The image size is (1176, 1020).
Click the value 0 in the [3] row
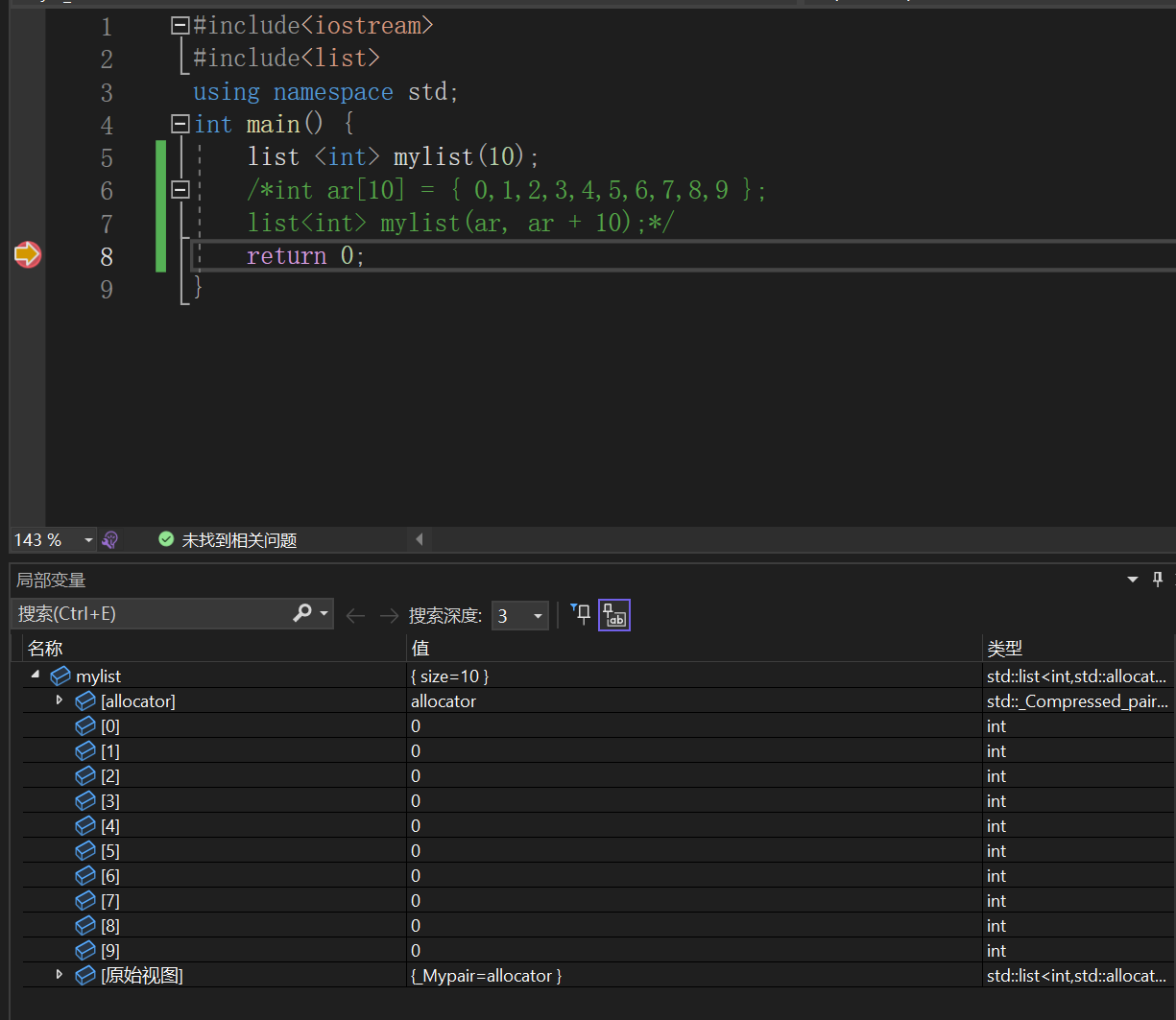point(416,801)
